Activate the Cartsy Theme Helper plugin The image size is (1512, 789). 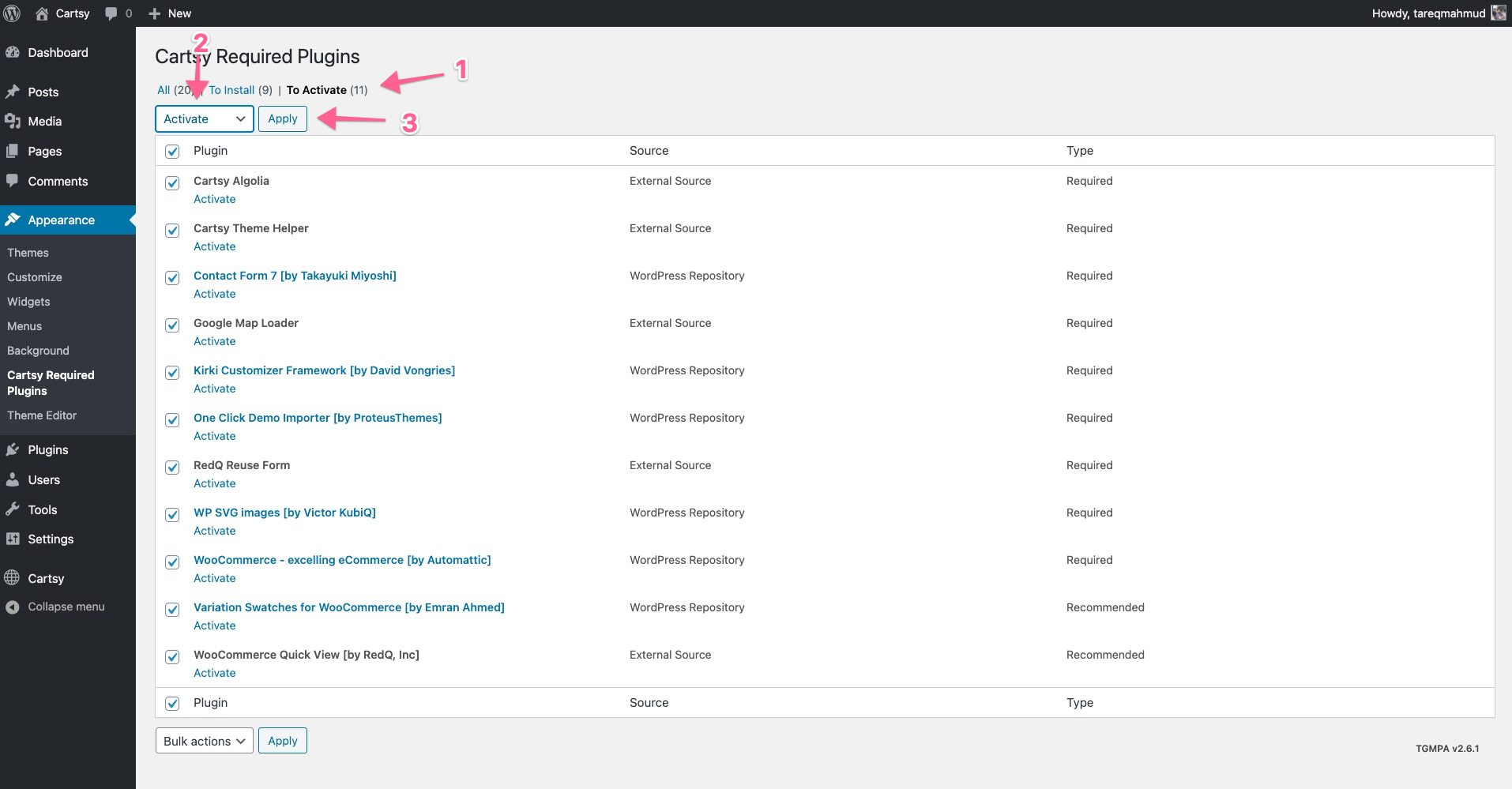215,246
